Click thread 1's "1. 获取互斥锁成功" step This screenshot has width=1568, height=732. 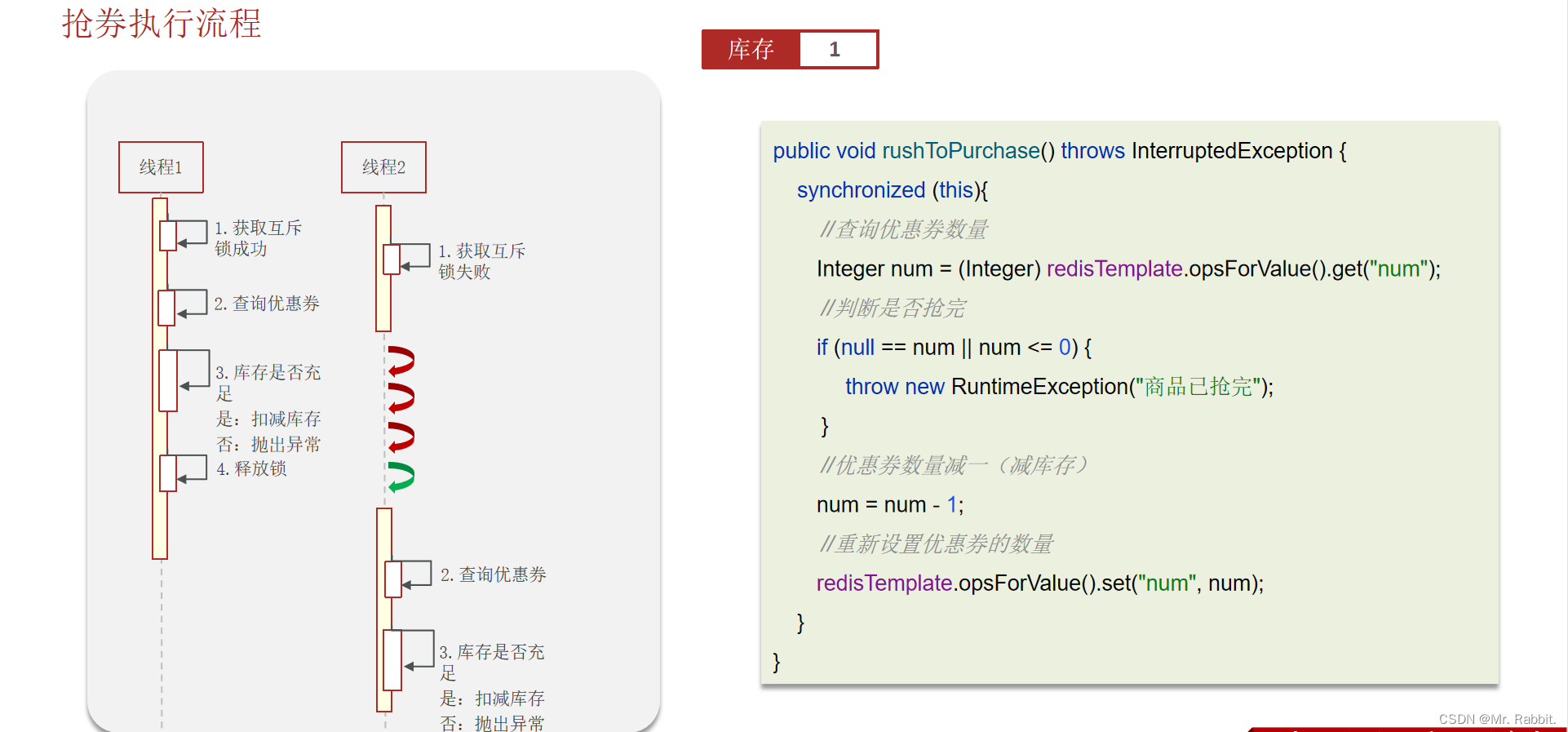[x=258, y=238]
